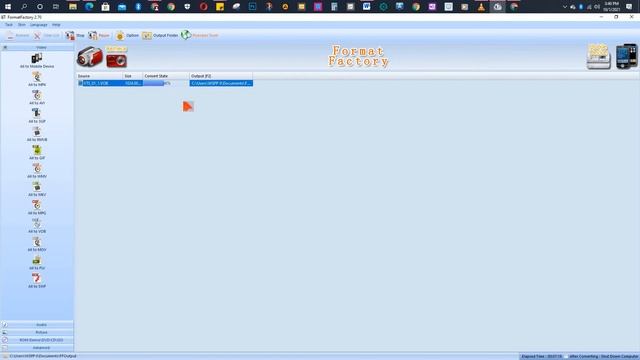Open the notification center icon

tap(629, 7)
